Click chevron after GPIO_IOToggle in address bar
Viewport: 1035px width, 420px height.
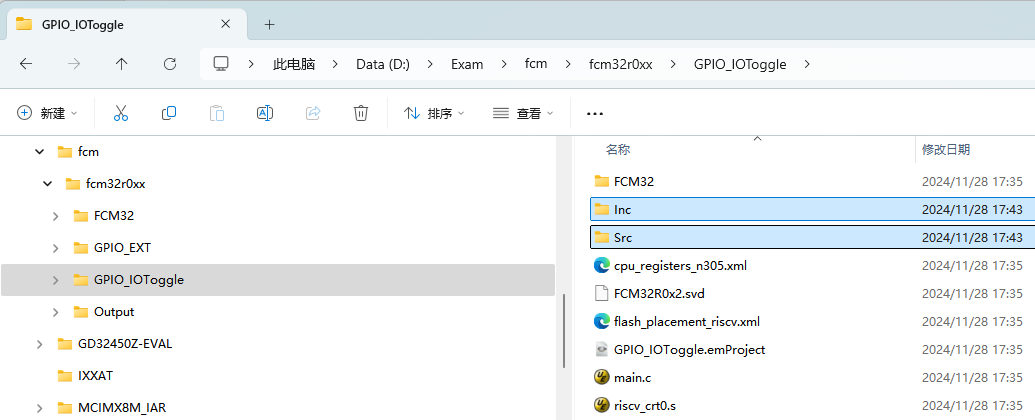(x=807, y=64)
